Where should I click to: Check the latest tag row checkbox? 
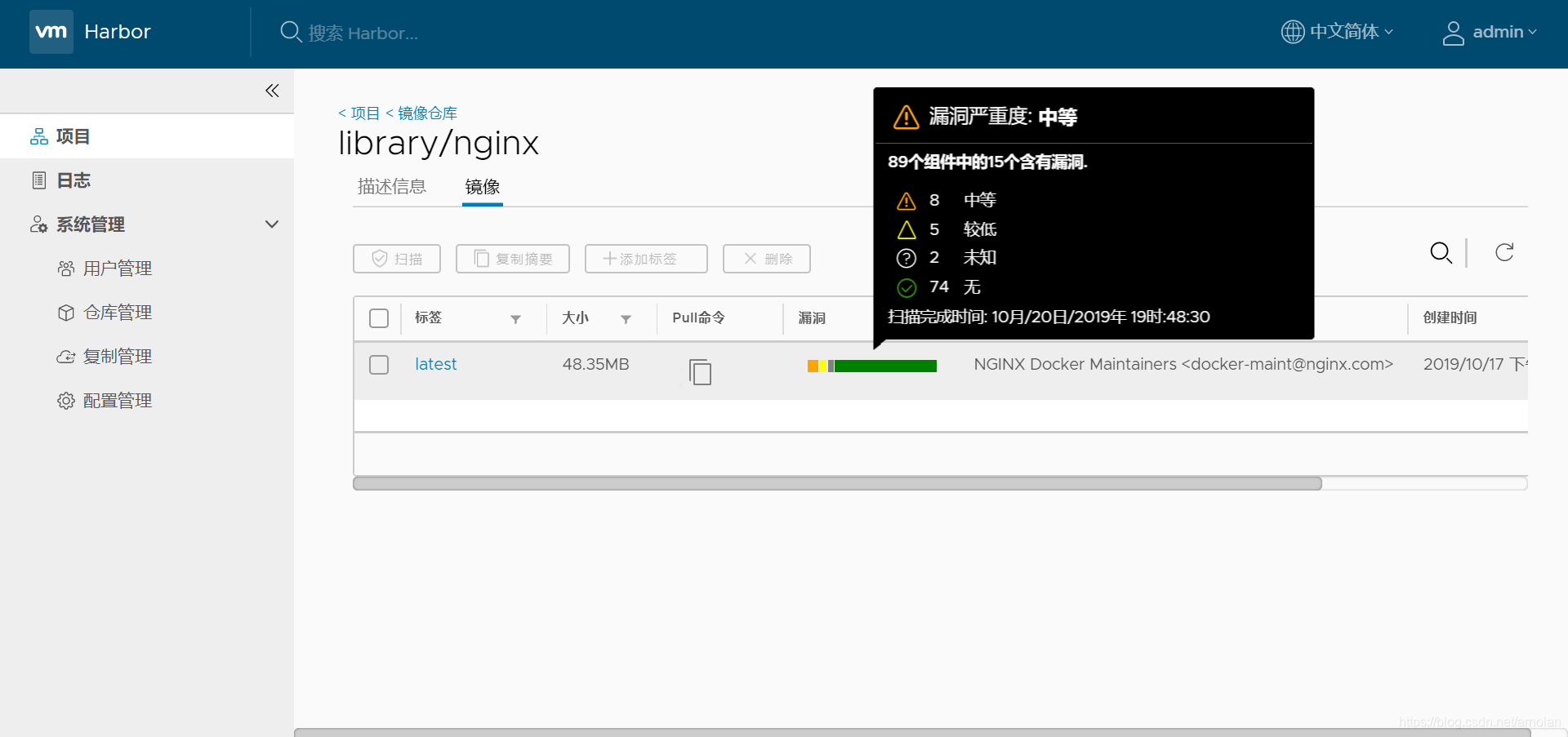point(379,365)
